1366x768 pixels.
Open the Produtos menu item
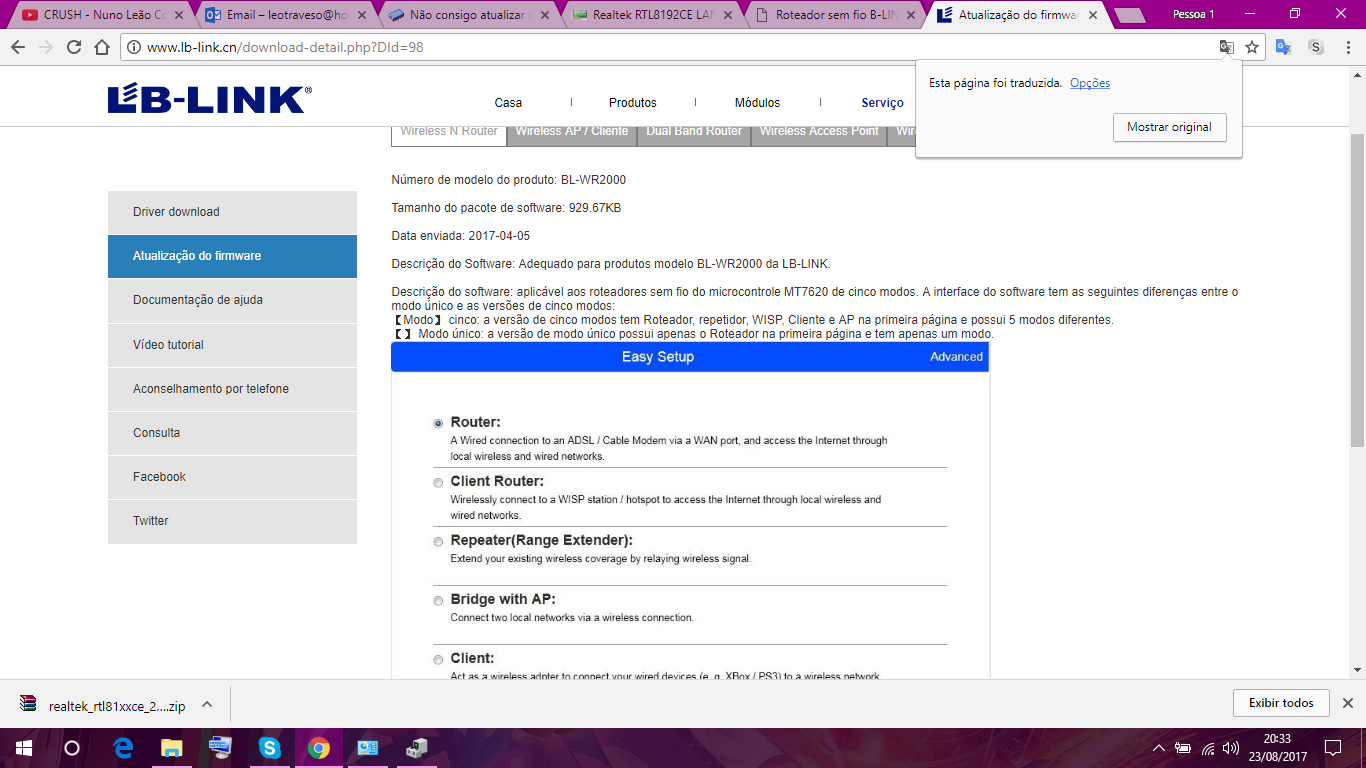[633, 103]
